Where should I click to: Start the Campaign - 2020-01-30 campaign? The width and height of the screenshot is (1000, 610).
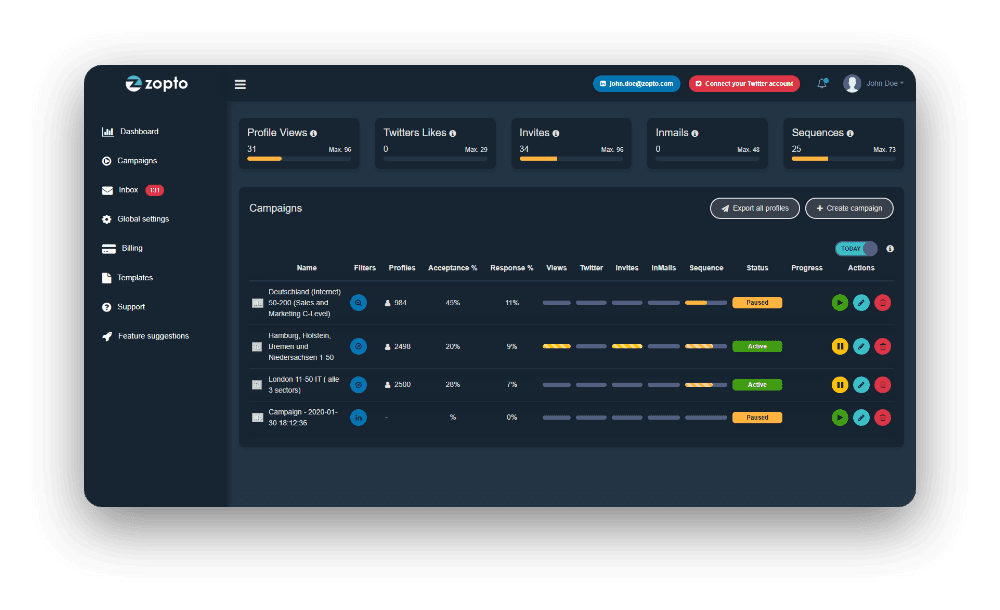tap(839, 417)
